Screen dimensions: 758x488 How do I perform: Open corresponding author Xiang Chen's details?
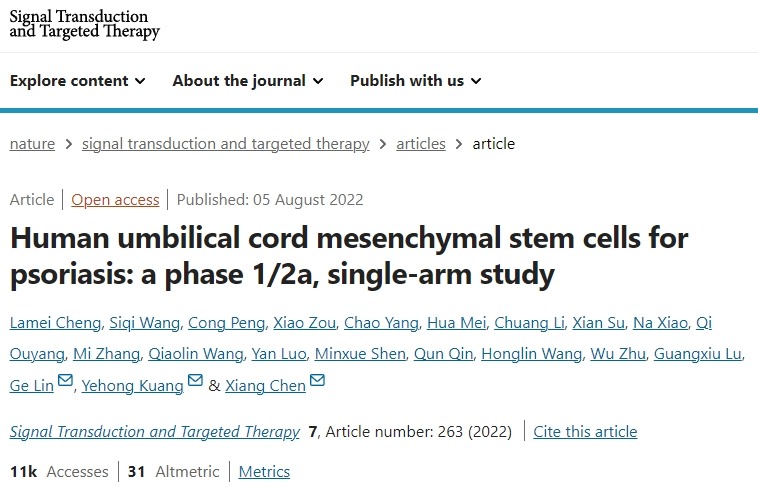[x=265, y=386]
